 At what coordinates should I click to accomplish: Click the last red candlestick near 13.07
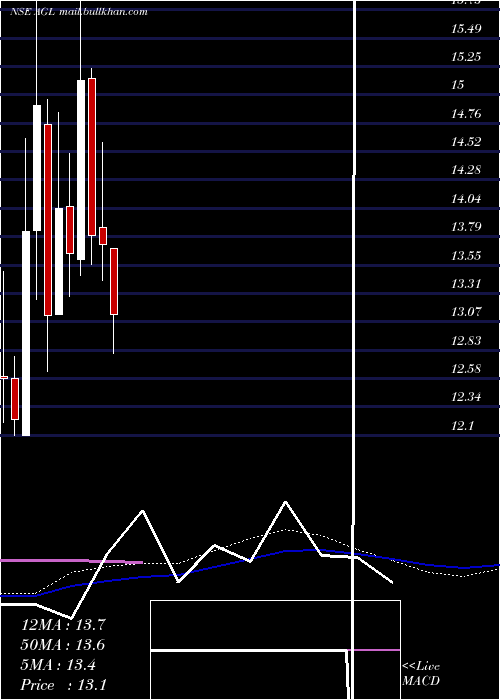(x=114, y=282)
